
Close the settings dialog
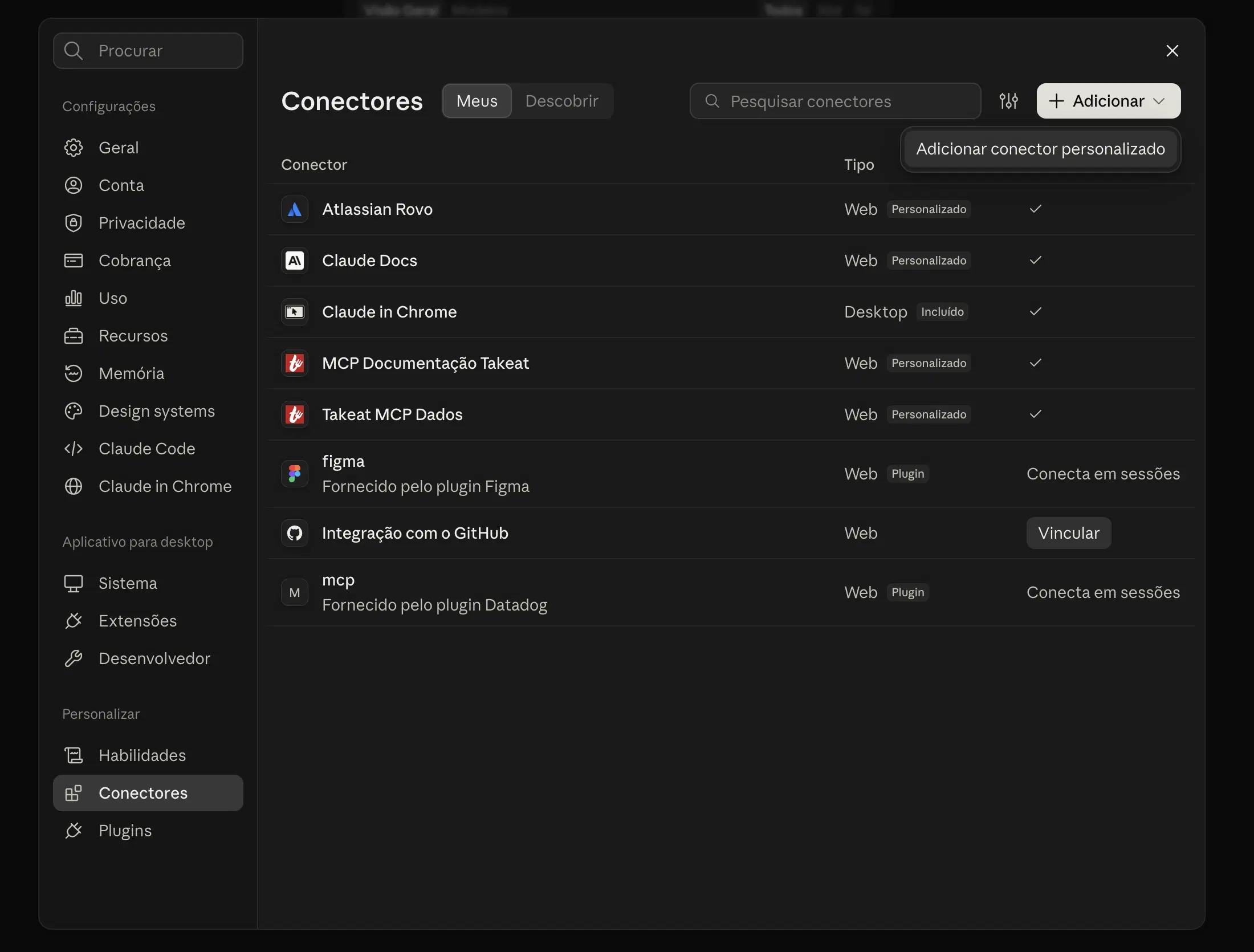click(x=1172, y=51)
